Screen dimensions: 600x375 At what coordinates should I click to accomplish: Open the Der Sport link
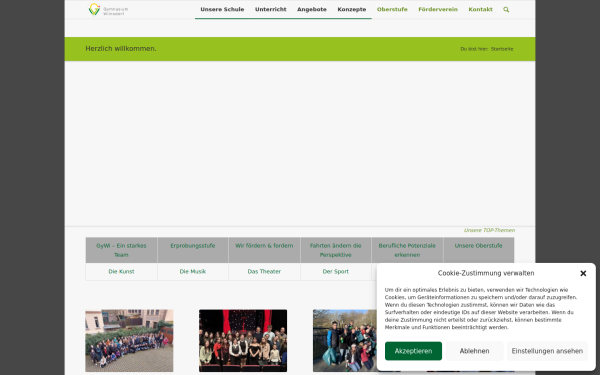(336, 272)
